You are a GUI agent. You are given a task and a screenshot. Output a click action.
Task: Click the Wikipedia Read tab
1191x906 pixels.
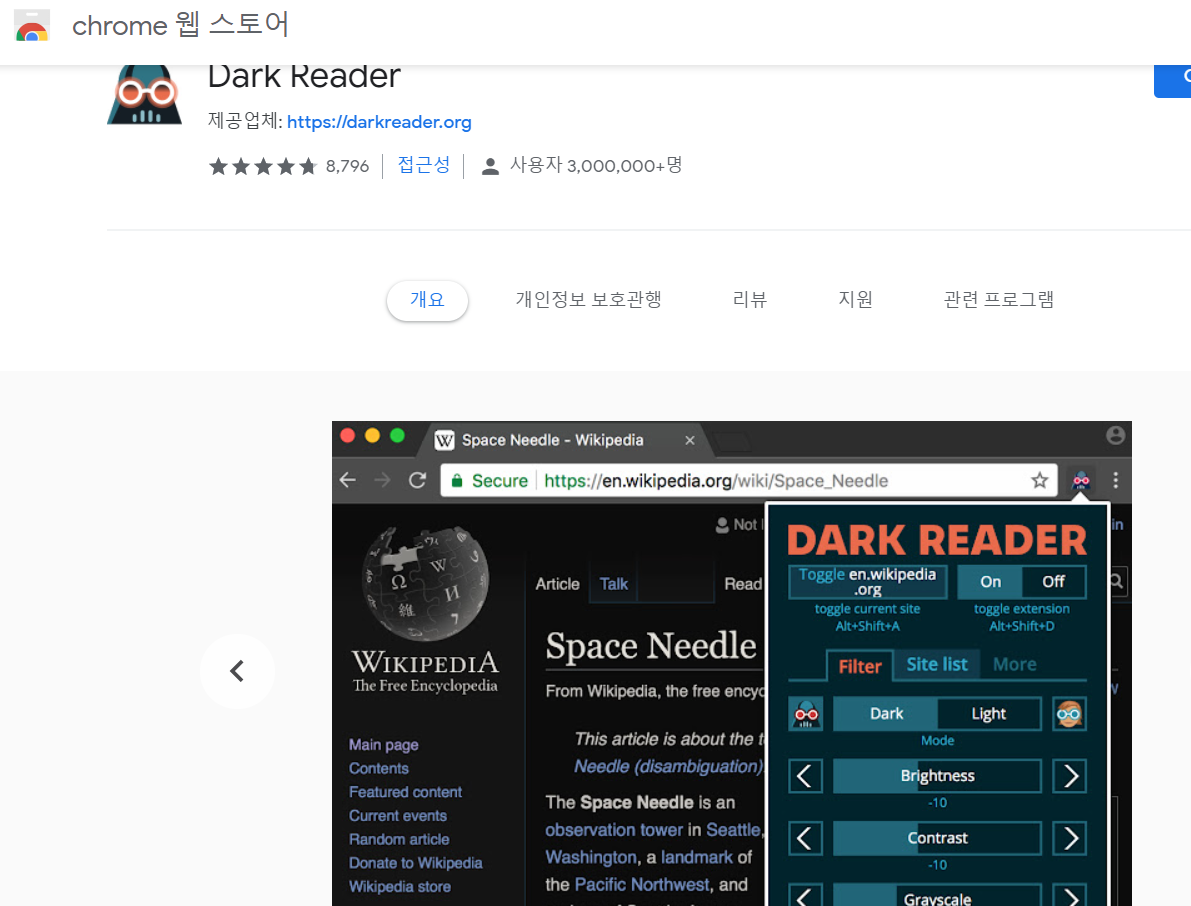[742, 584]
